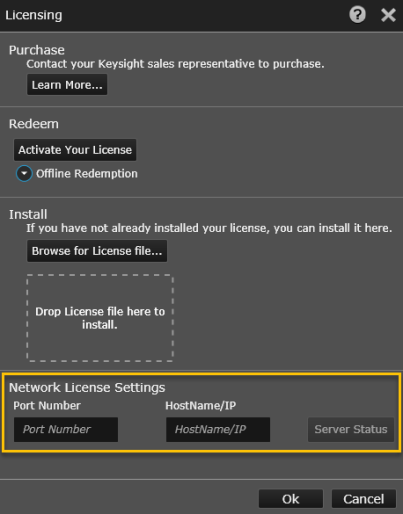Click the Offline Redemption label text

click(x=87, y=174)
